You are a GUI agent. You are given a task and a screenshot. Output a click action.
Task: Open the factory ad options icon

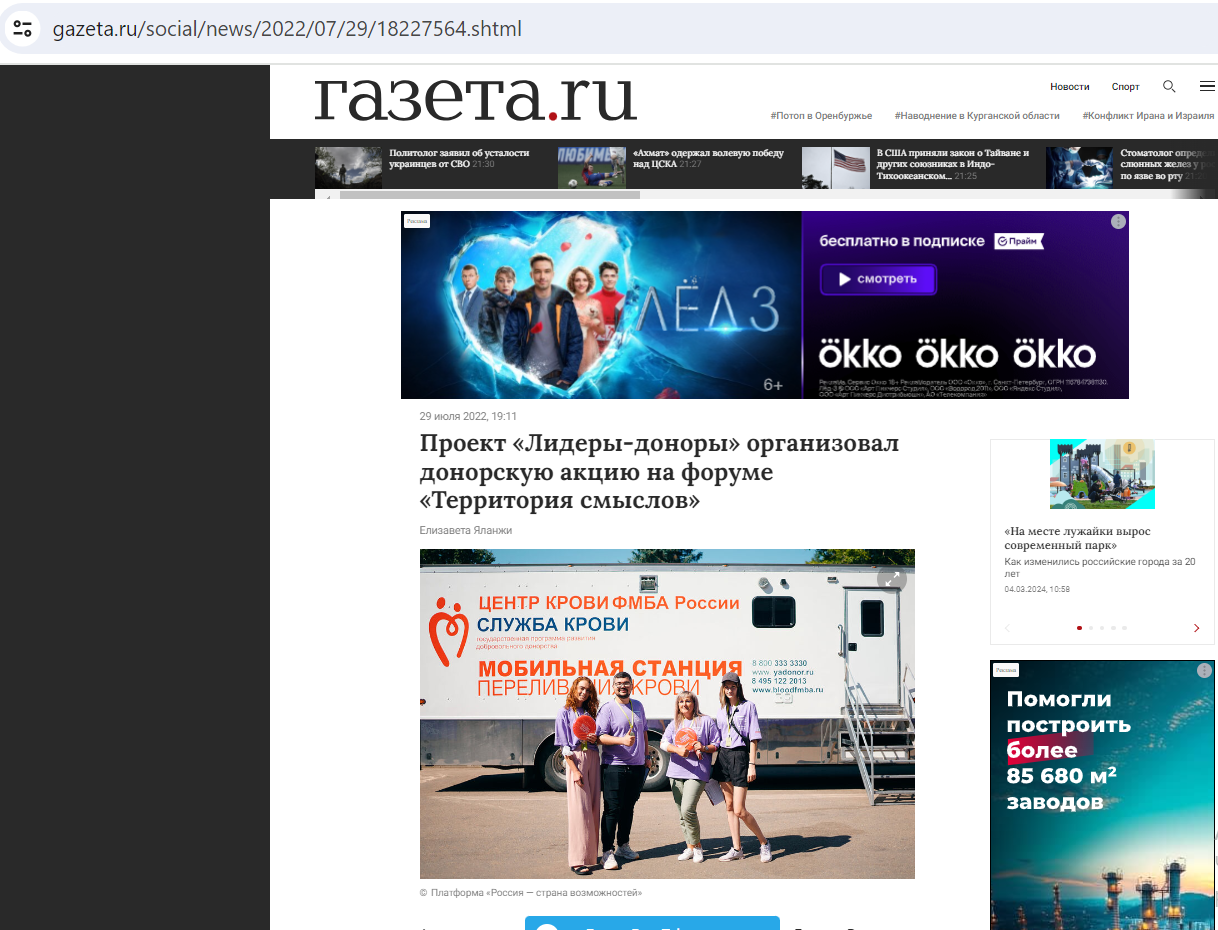[x=1204, y=670]
